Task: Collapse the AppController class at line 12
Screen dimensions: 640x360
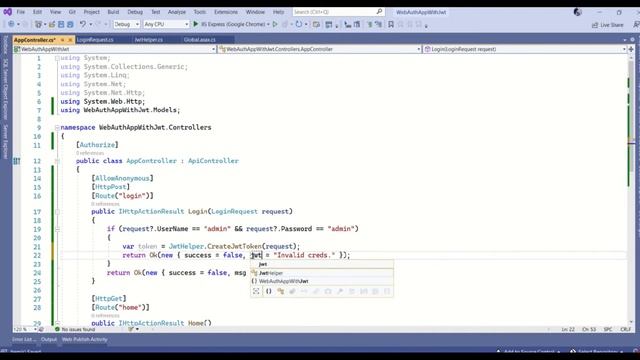Action: click(57, 161)
